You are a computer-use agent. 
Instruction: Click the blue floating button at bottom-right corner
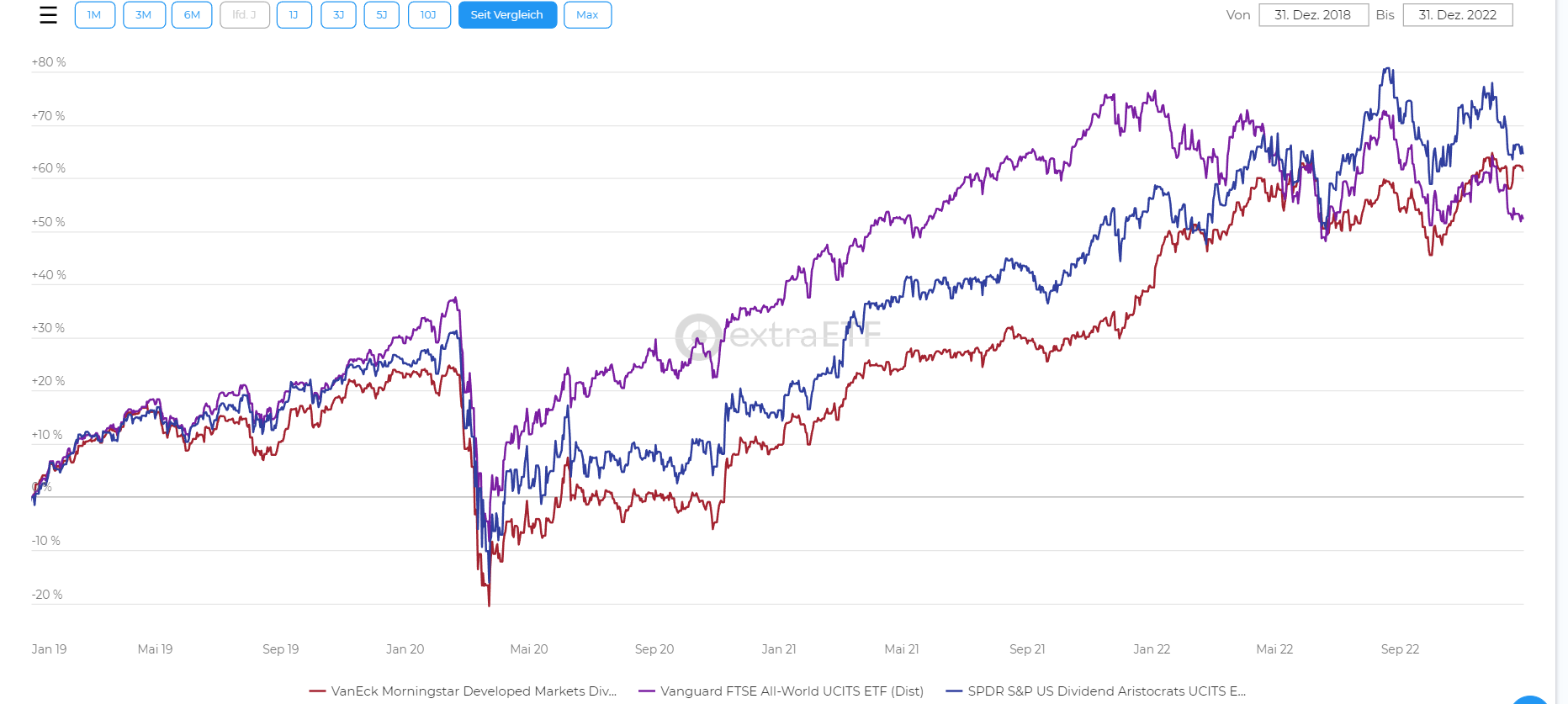coord(1529,700)
